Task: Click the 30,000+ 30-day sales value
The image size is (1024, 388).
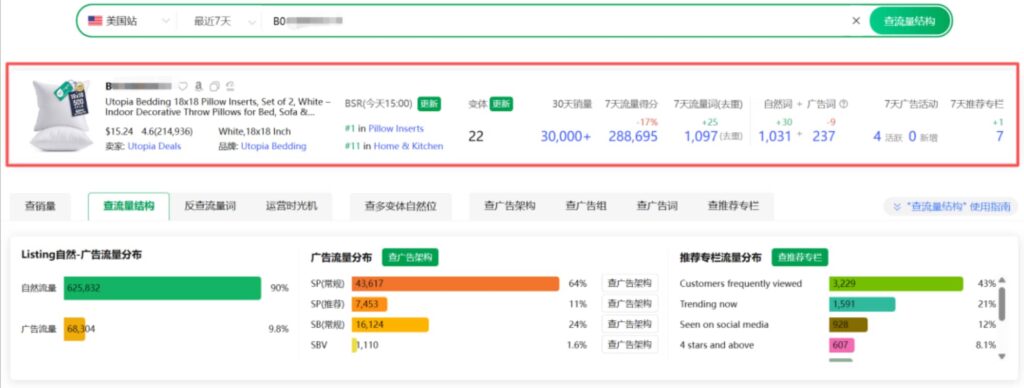Action: (566, 137)
